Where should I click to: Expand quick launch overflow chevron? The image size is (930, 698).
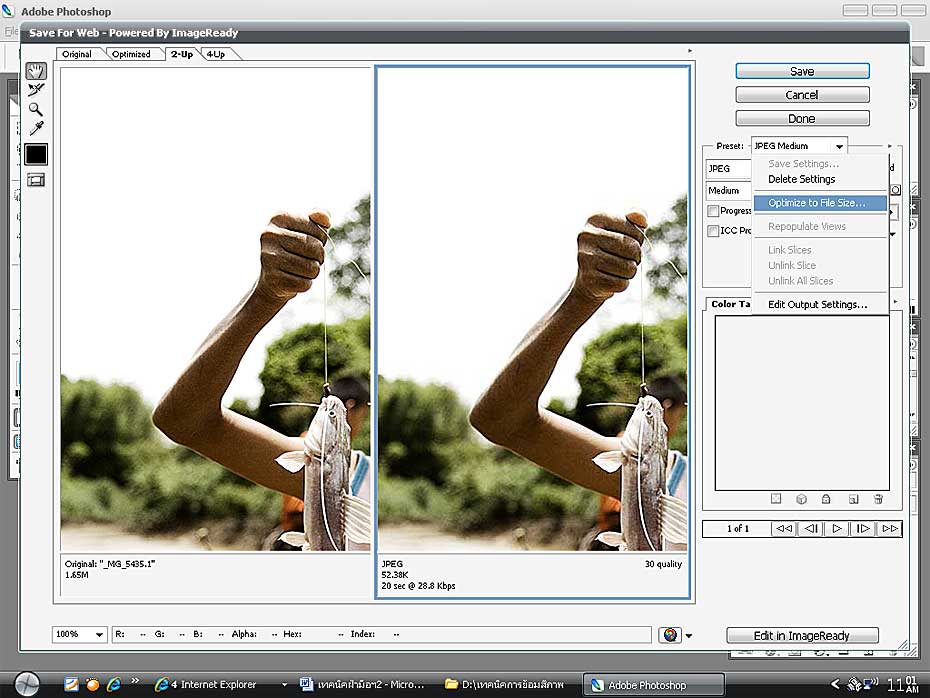(135, 681)
